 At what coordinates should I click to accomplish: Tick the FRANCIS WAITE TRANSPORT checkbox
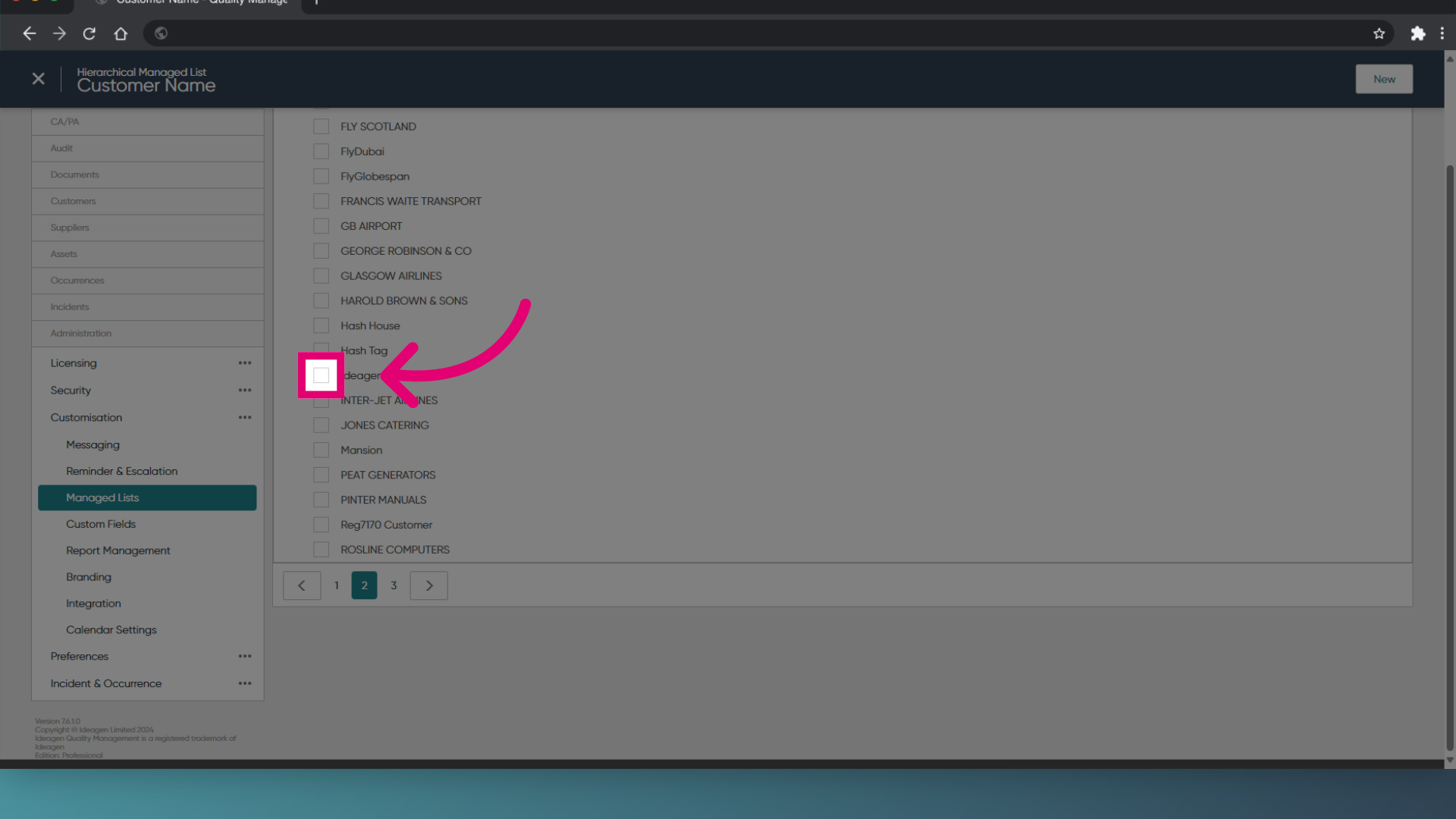[x=322, y=202]
